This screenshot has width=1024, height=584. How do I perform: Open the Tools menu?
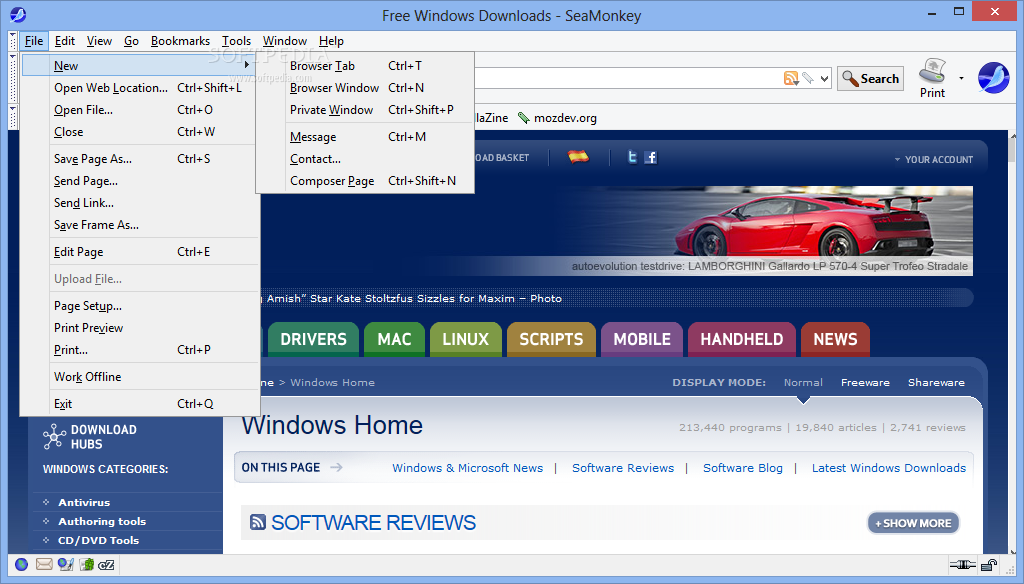coord(236,41)
